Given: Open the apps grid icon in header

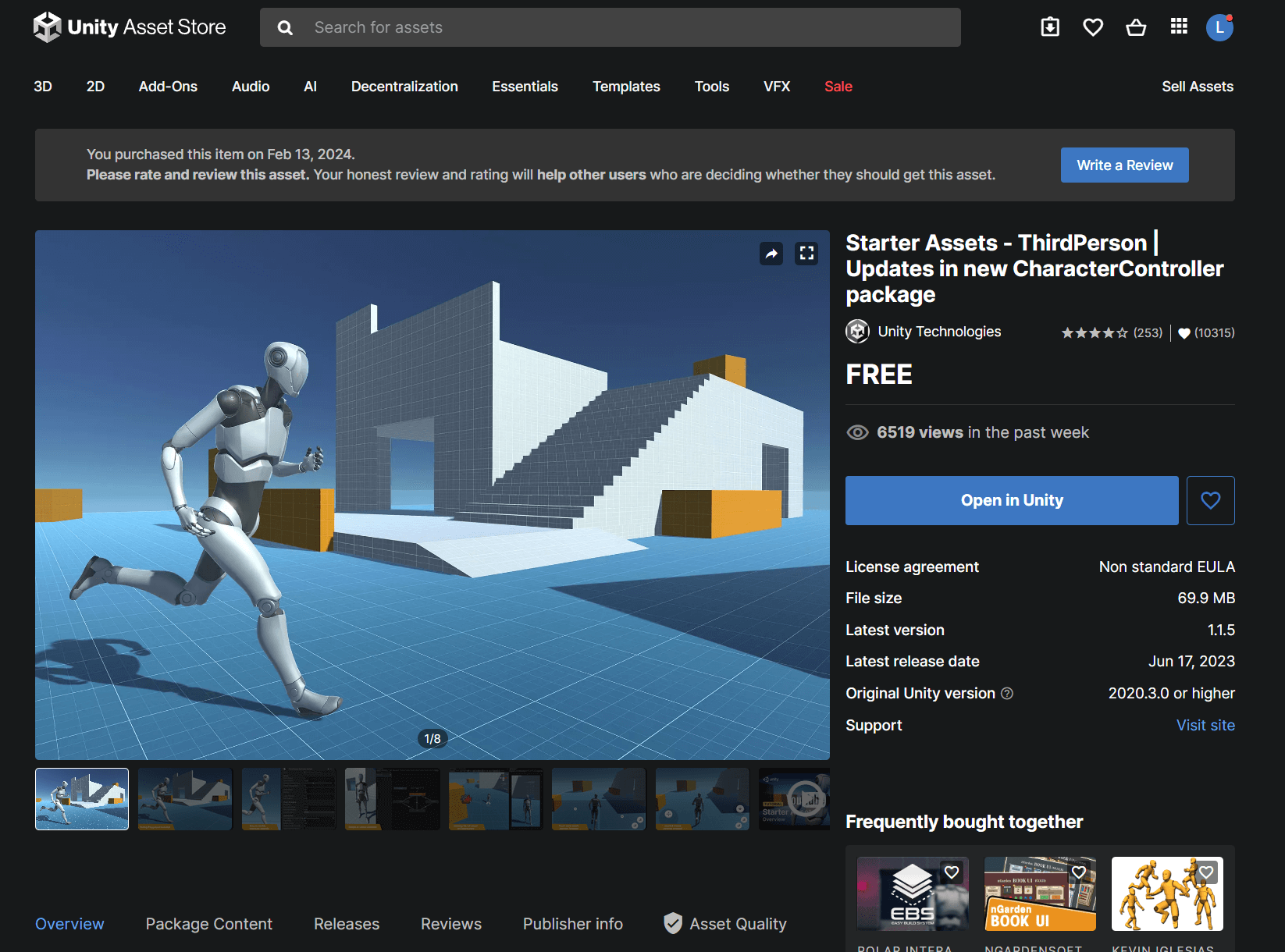Looking at the screenshot, I should coord(1179,27).
